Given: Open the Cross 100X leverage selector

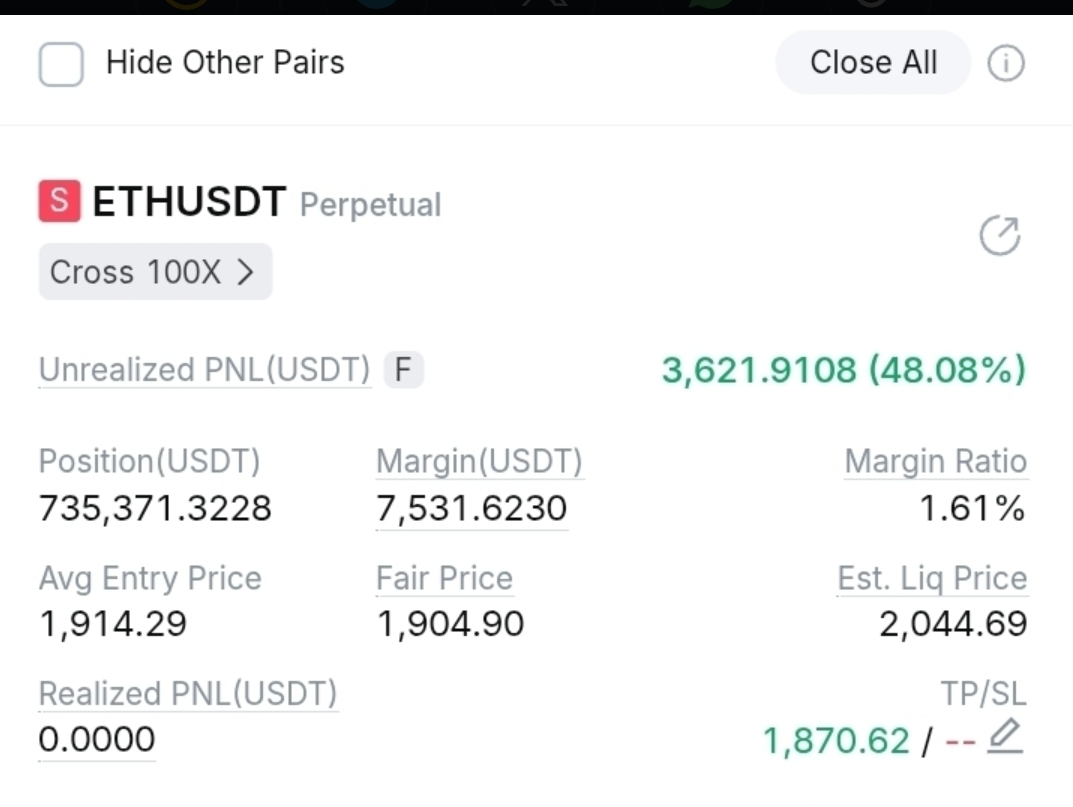Looking at the screenshot, I should tap(155, 272).
